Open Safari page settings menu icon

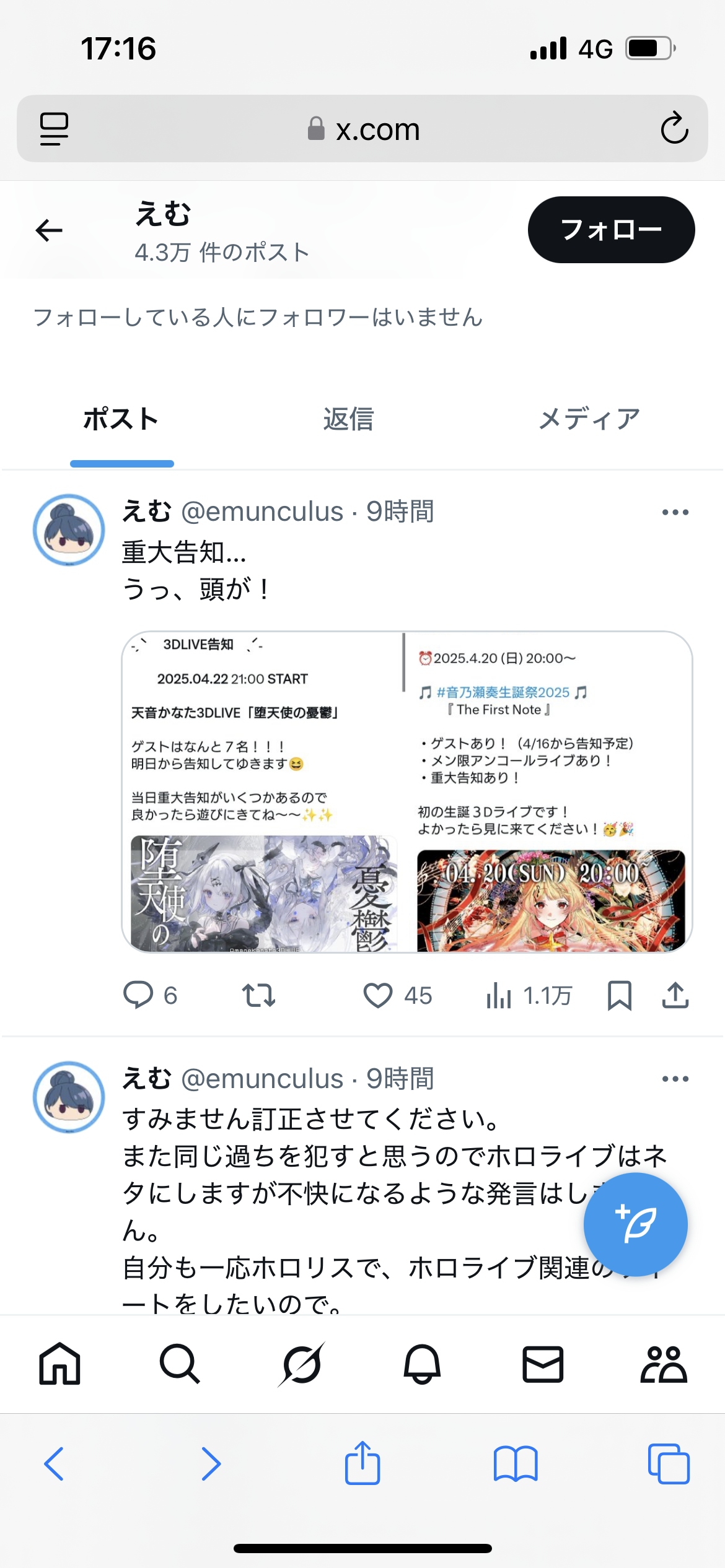pos(55,129)
